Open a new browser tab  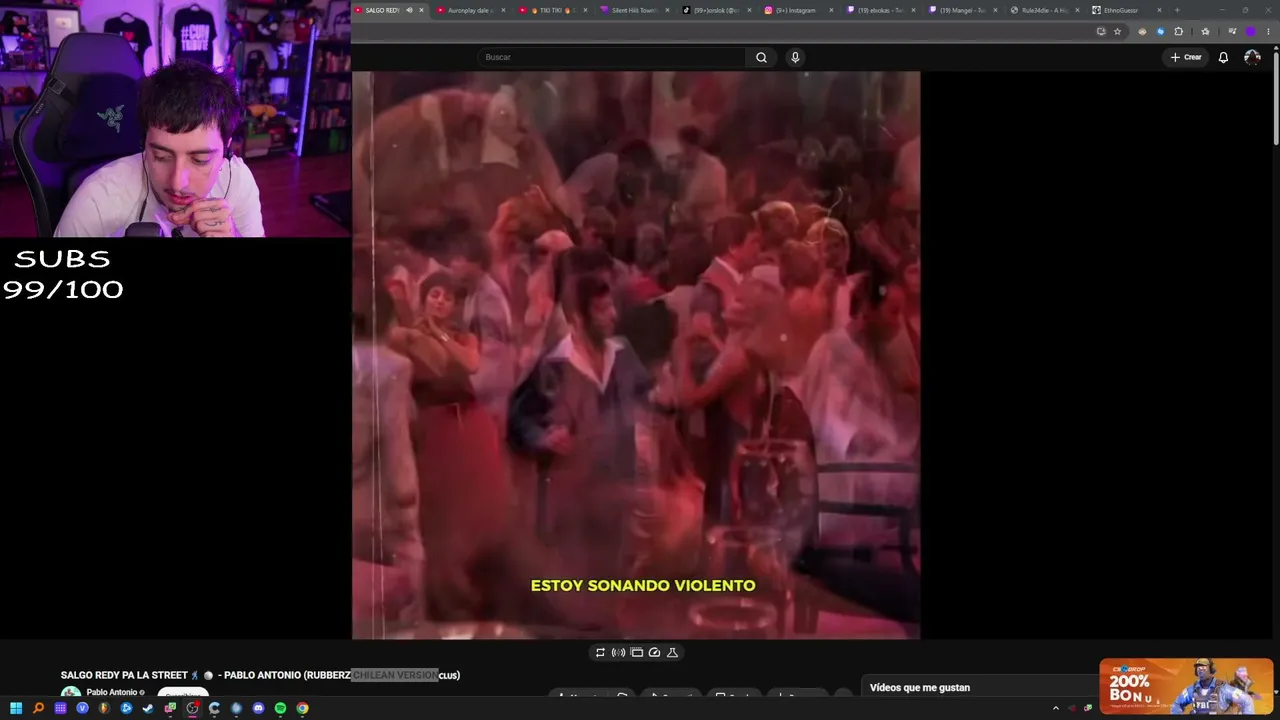[1177, 10]
